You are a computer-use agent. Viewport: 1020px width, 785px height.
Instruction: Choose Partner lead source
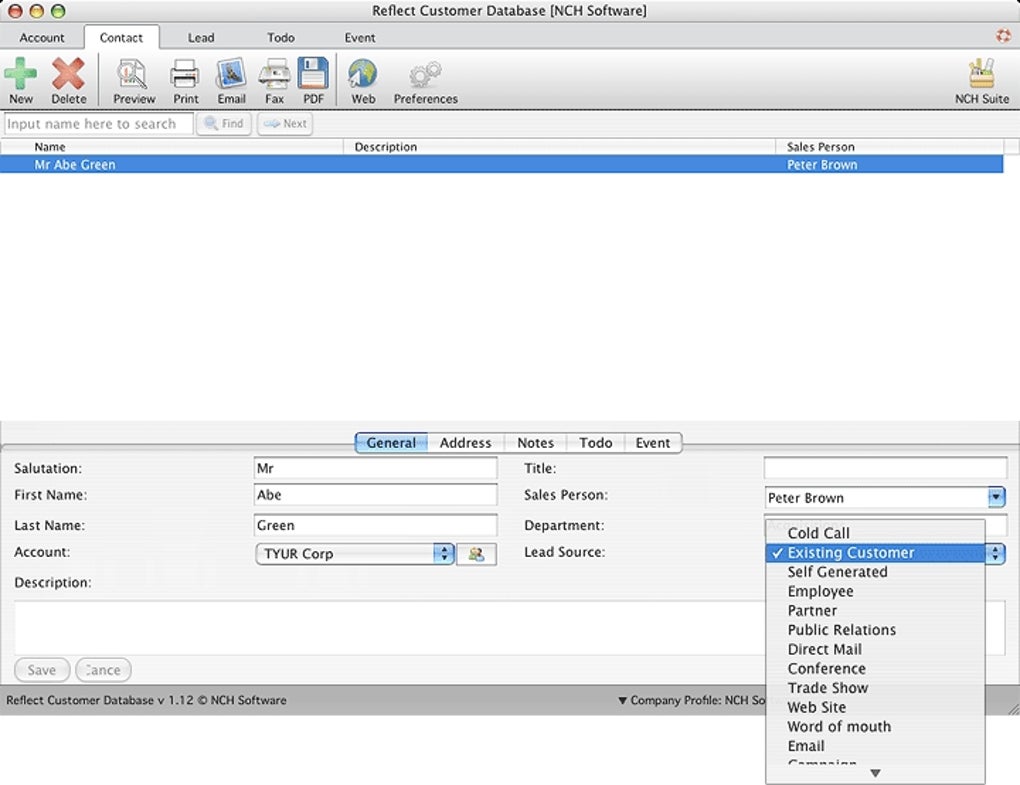coord(875,611)
